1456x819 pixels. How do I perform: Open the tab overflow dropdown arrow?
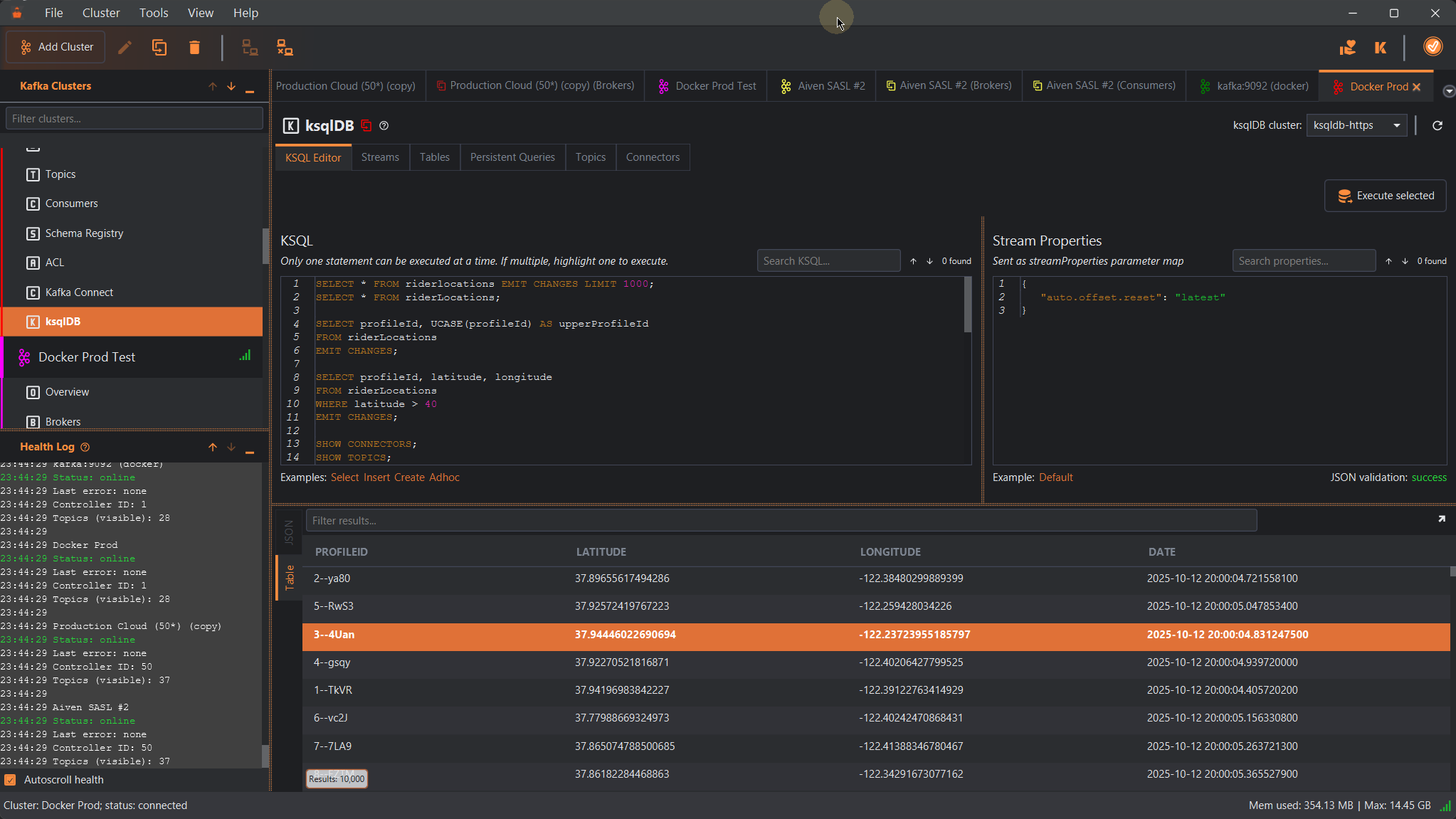pos(1448,91)
